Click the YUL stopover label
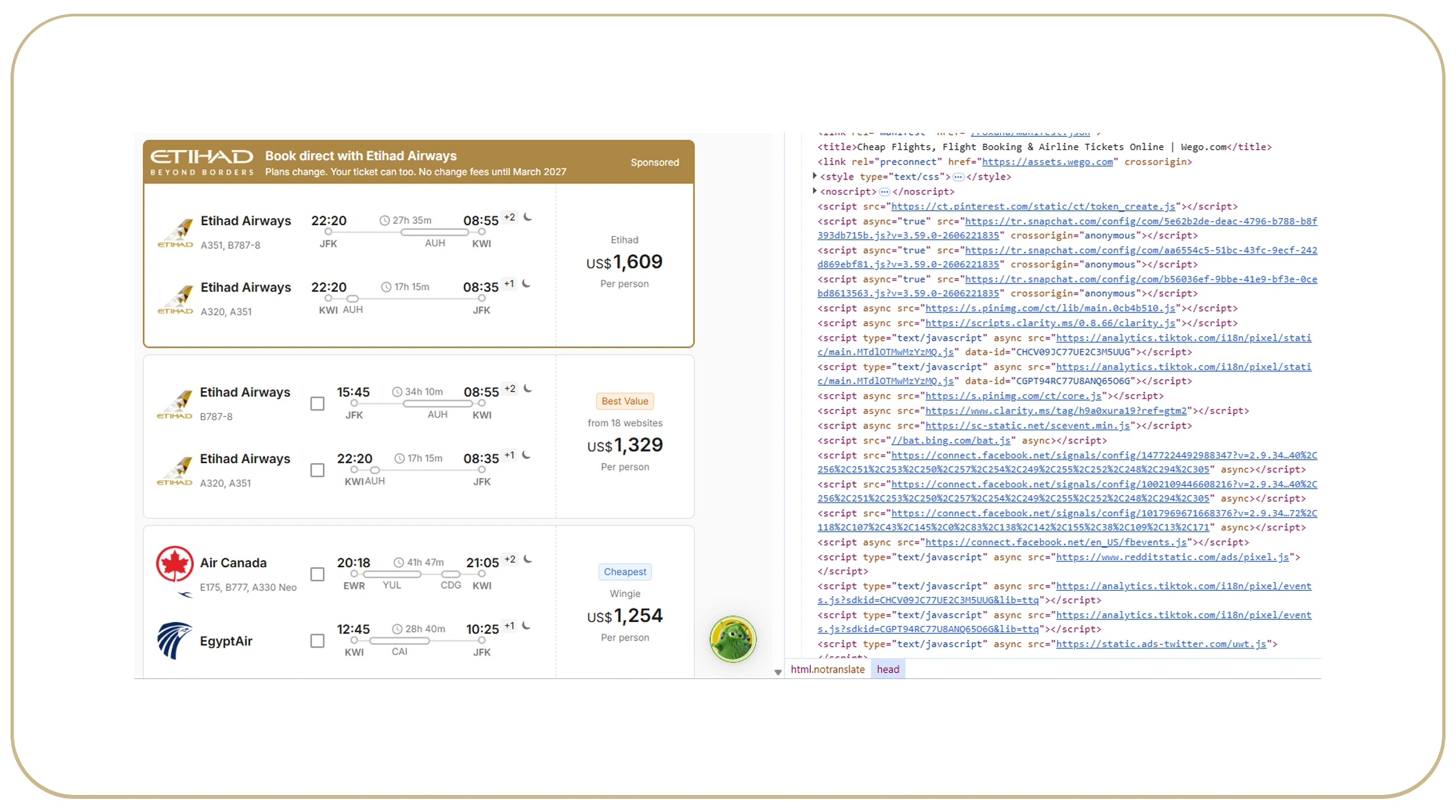 point(392,585)
